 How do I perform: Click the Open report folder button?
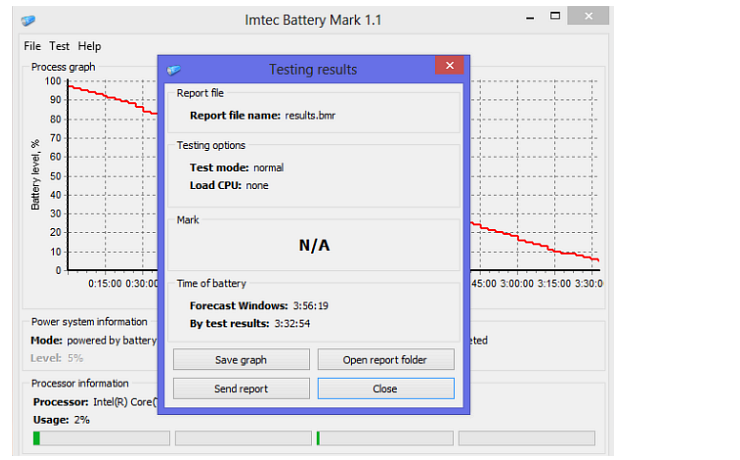[x=386, y=360]
